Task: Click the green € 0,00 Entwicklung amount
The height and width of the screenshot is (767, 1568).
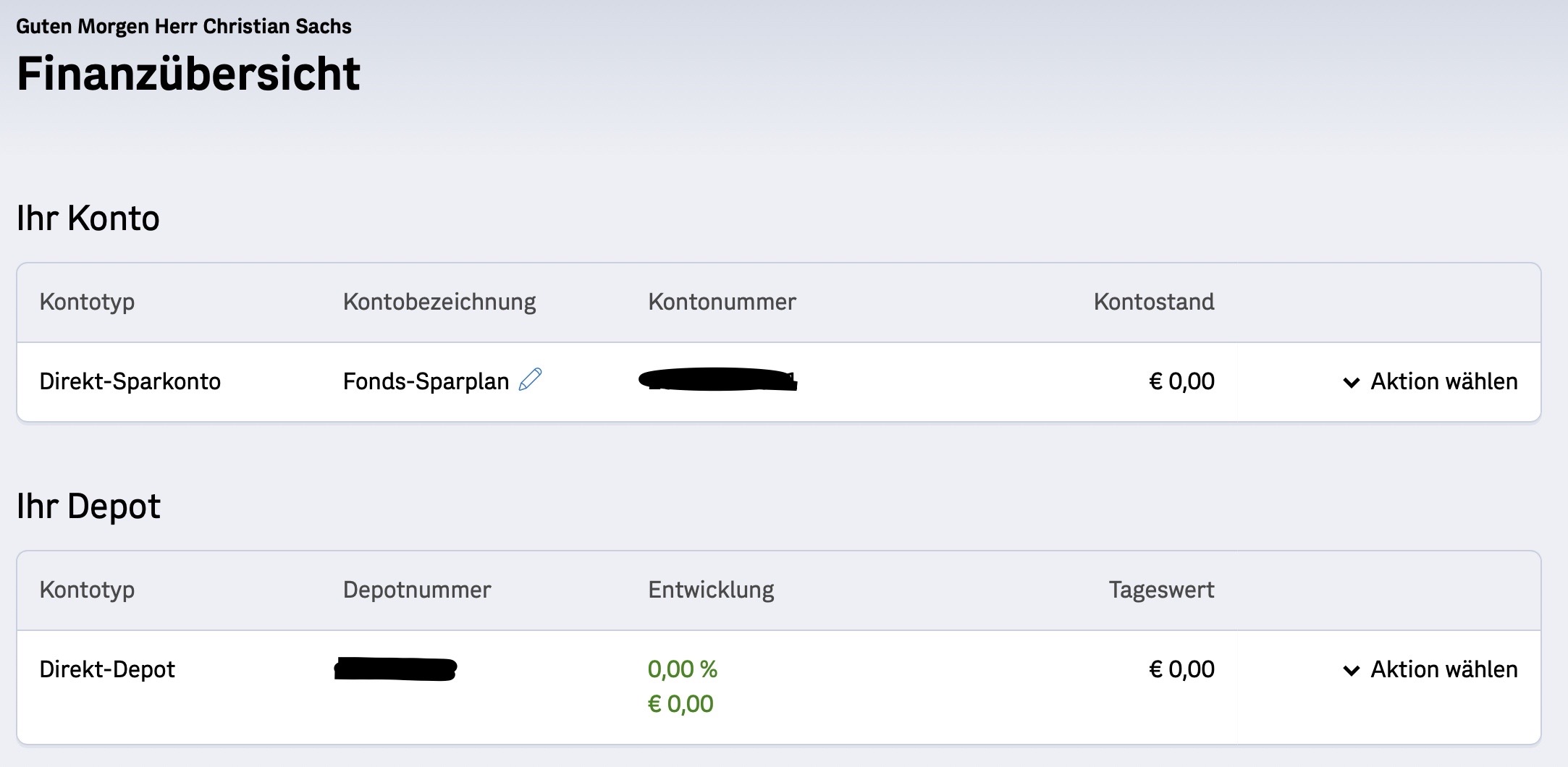Action: [x=680, y=704]
